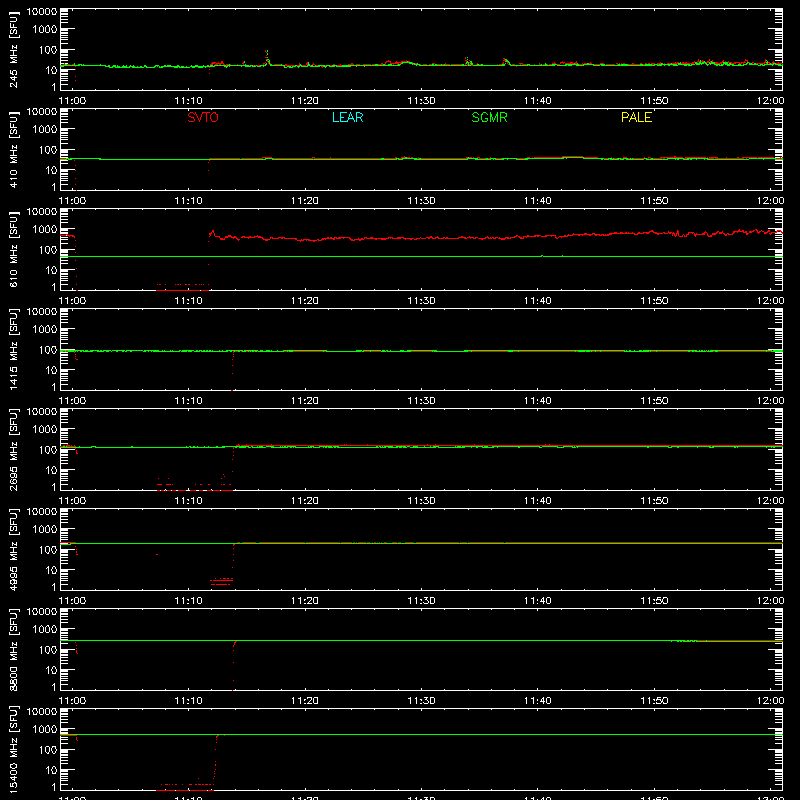This screenshot has height=800, width=800.
Task: Click 11:30 tick under the 245 MHz panel
Action: click(x=421, y=101)
